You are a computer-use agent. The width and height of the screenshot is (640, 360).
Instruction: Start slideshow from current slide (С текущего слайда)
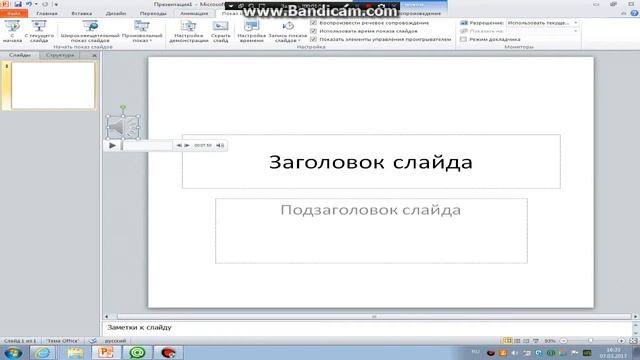click(39, 31)
